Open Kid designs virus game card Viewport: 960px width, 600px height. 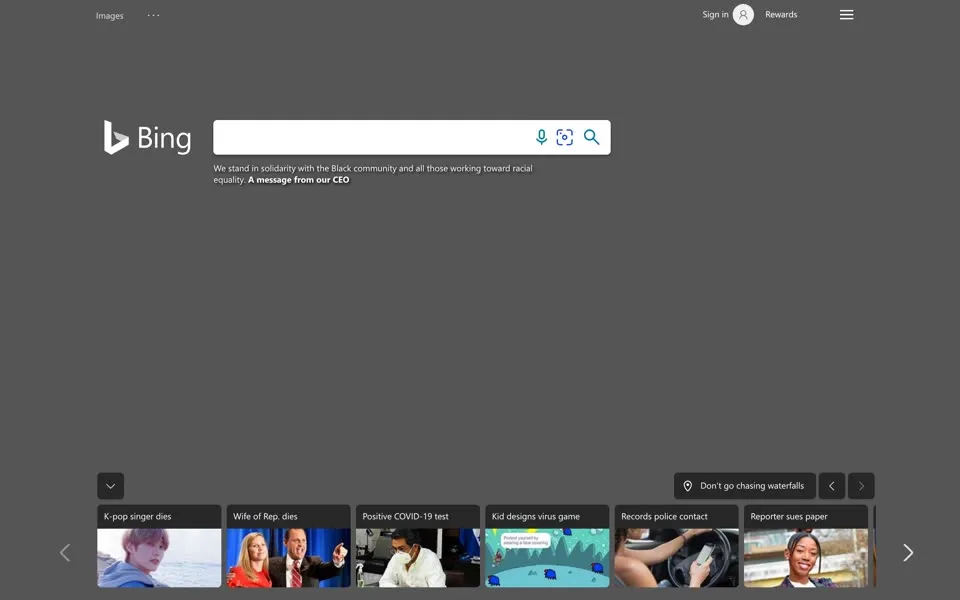(x=547, y=546)
